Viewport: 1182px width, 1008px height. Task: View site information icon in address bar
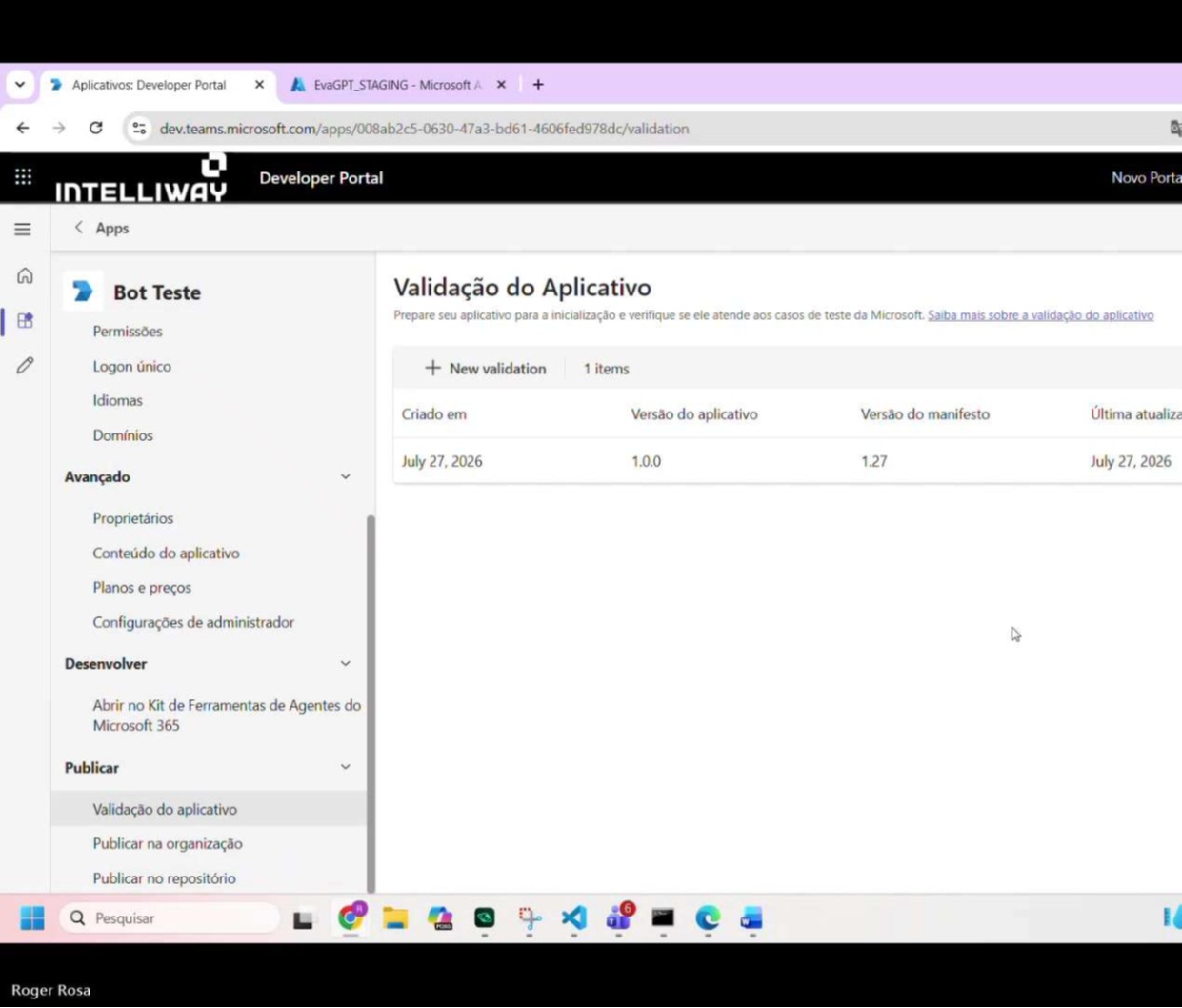(x=139, y=129)
